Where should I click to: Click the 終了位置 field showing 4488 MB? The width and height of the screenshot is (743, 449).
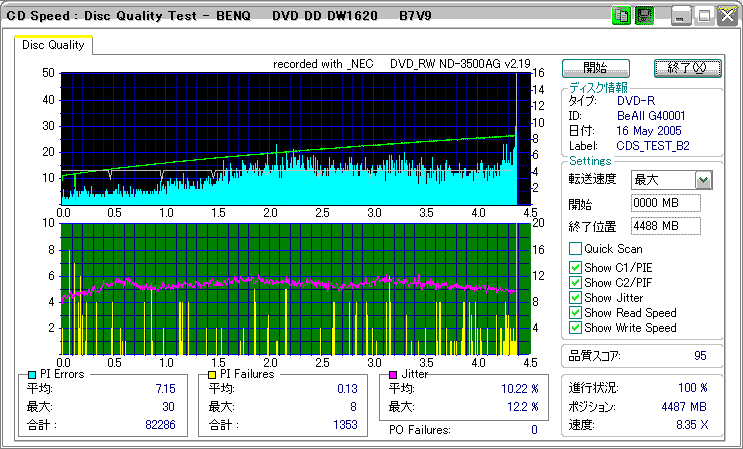(x=666, y=226)
